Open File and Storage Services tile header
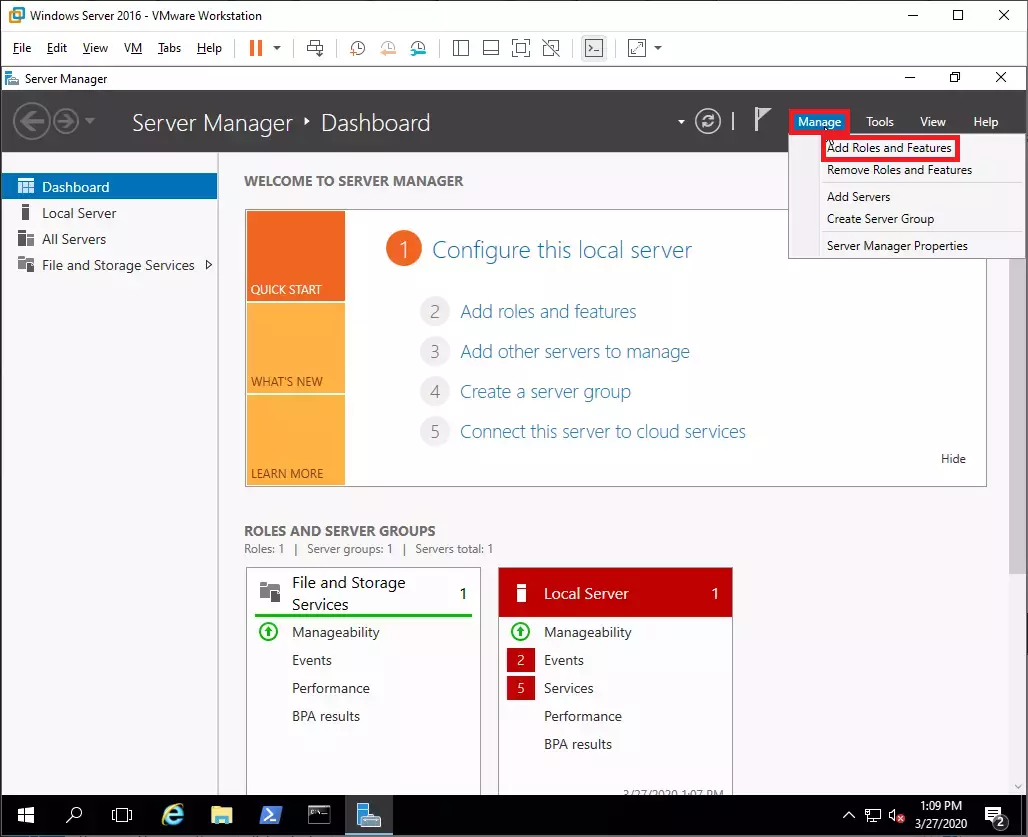Viewport: 1028px width, 837px height. click(x=363, y=593)
